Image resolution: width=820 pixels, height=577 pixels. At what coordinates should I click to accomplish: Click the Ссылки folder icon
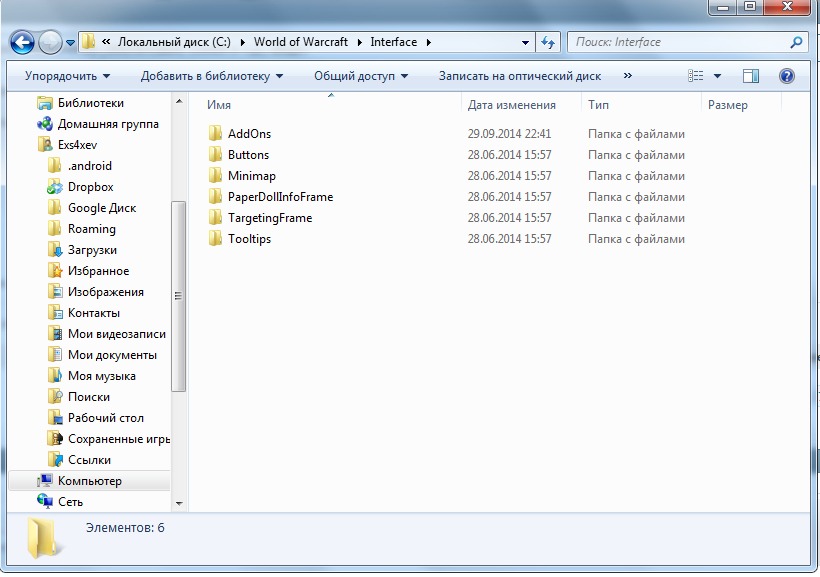coord(54,460)
